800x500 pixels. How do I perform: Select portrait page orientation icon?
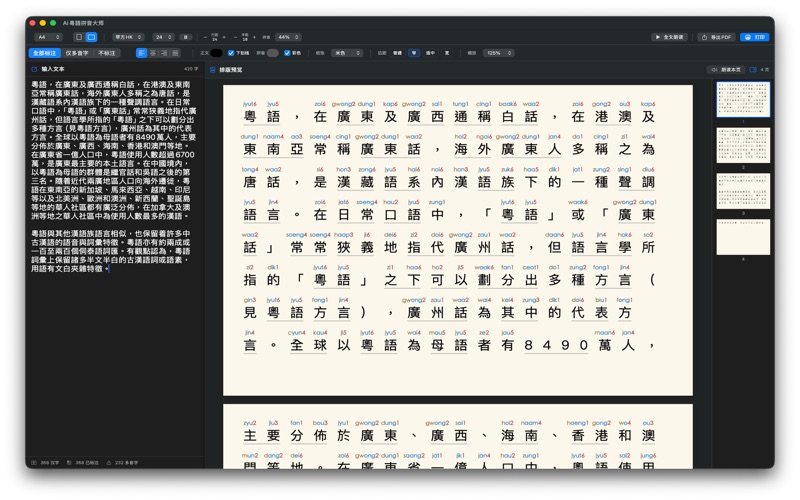pos(79,37)
